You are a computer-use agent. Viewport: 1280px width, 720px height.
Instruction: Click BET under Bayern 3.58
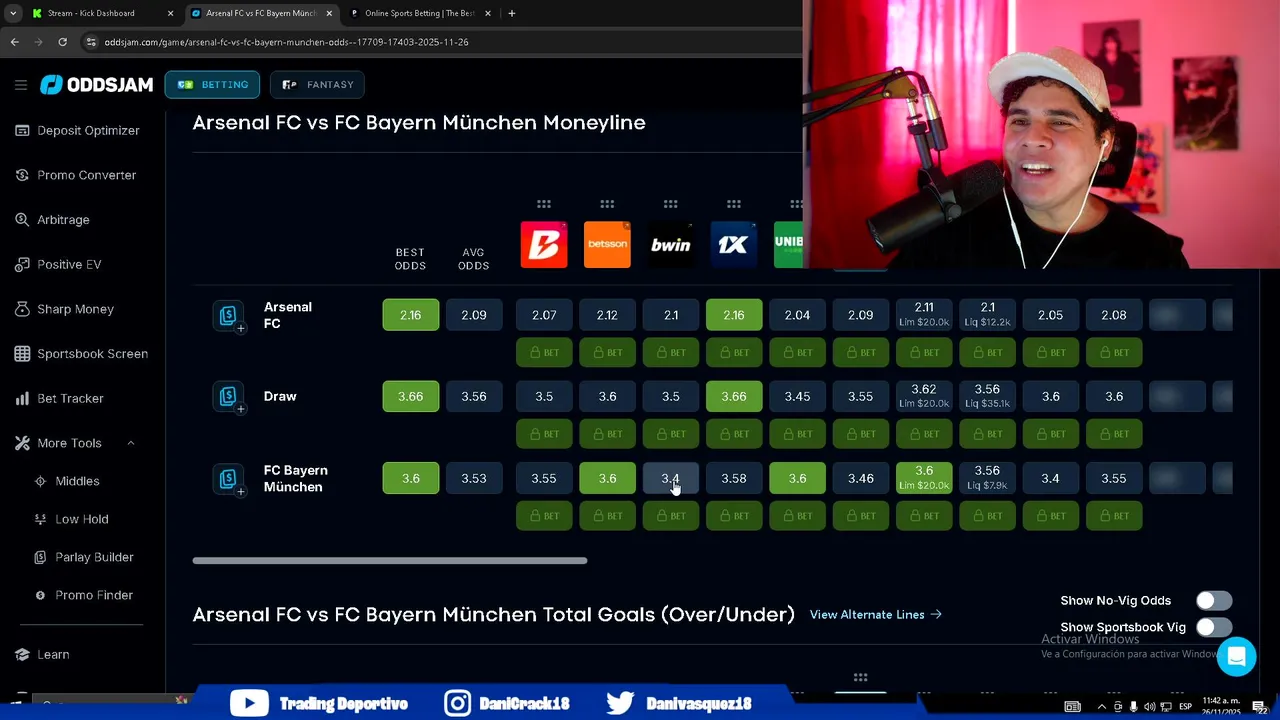pos(734,516)
